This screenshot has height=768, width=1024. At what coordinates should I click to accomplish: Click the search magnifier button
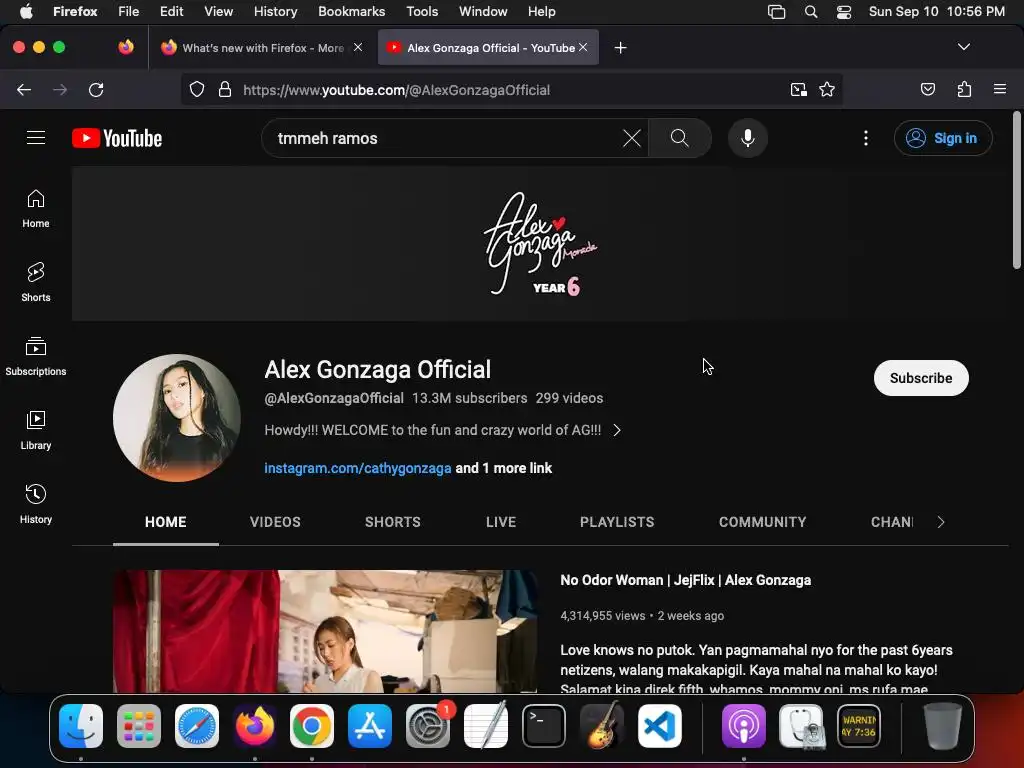680,138
